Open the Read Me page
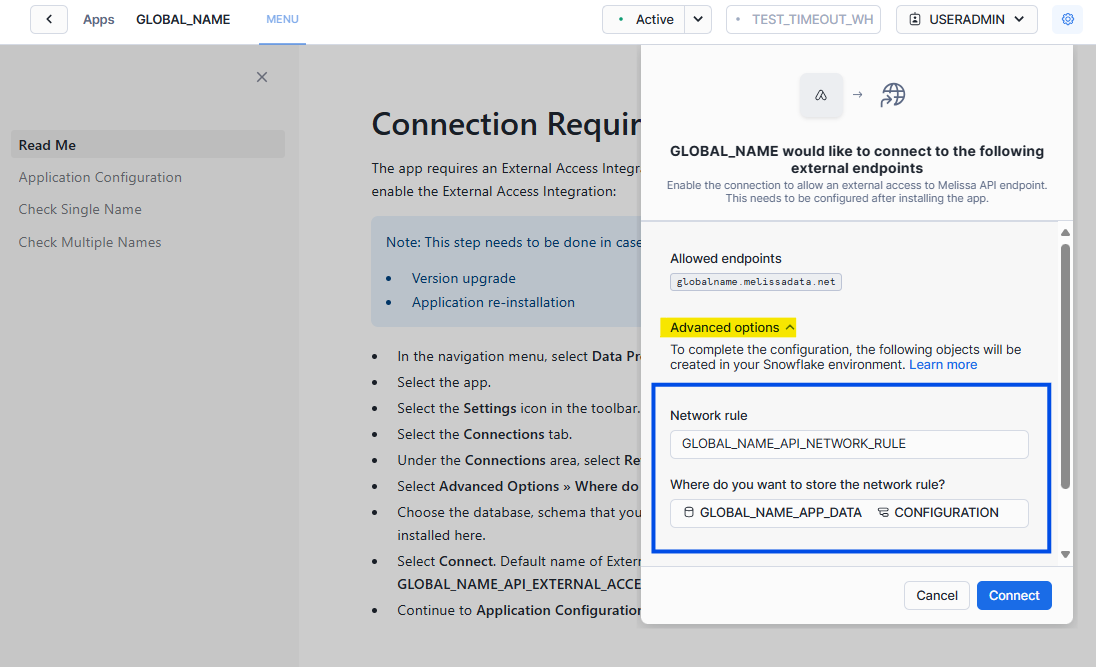Screen dimensions: 1096x667 [x=148, y=145]
